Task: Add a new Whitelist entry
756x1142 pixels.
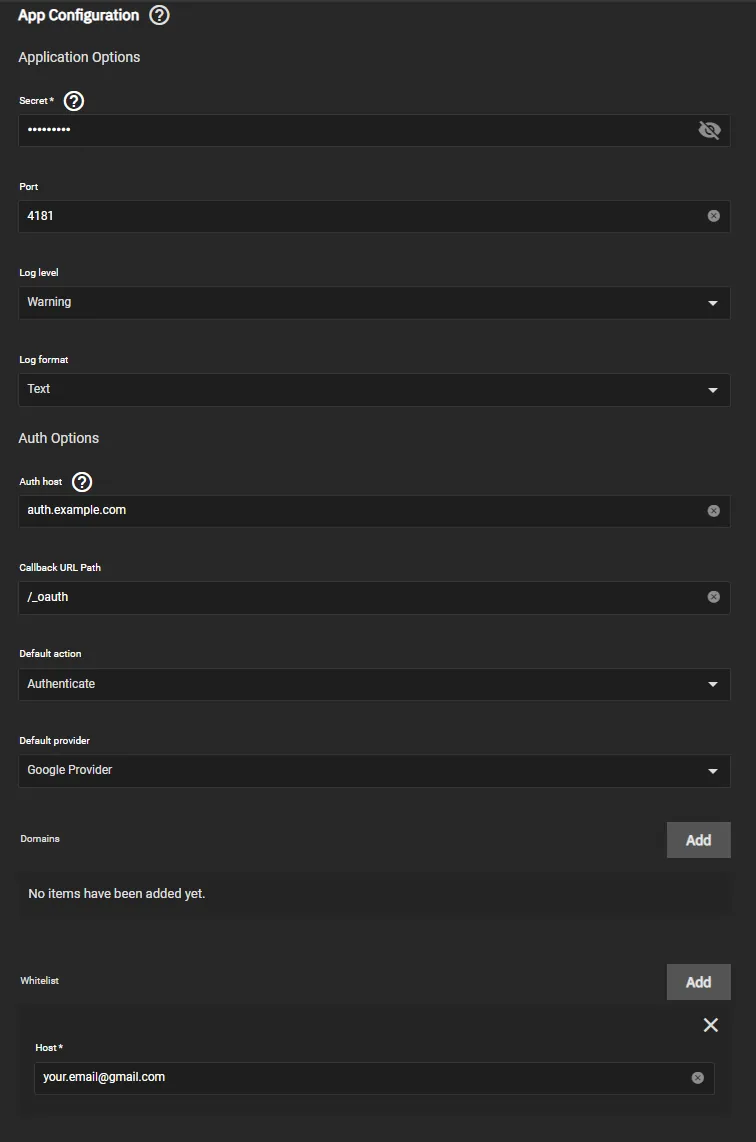Action: 698,981
